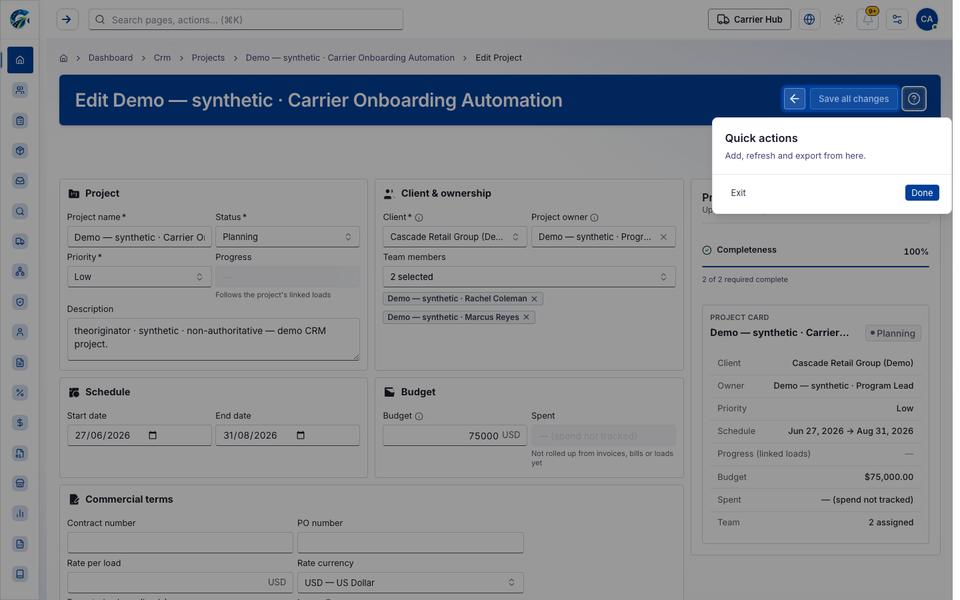960x600 pixels.
Task: Open the Carrier Hub button
Action: pyautogui.click(x=749, y=20)
